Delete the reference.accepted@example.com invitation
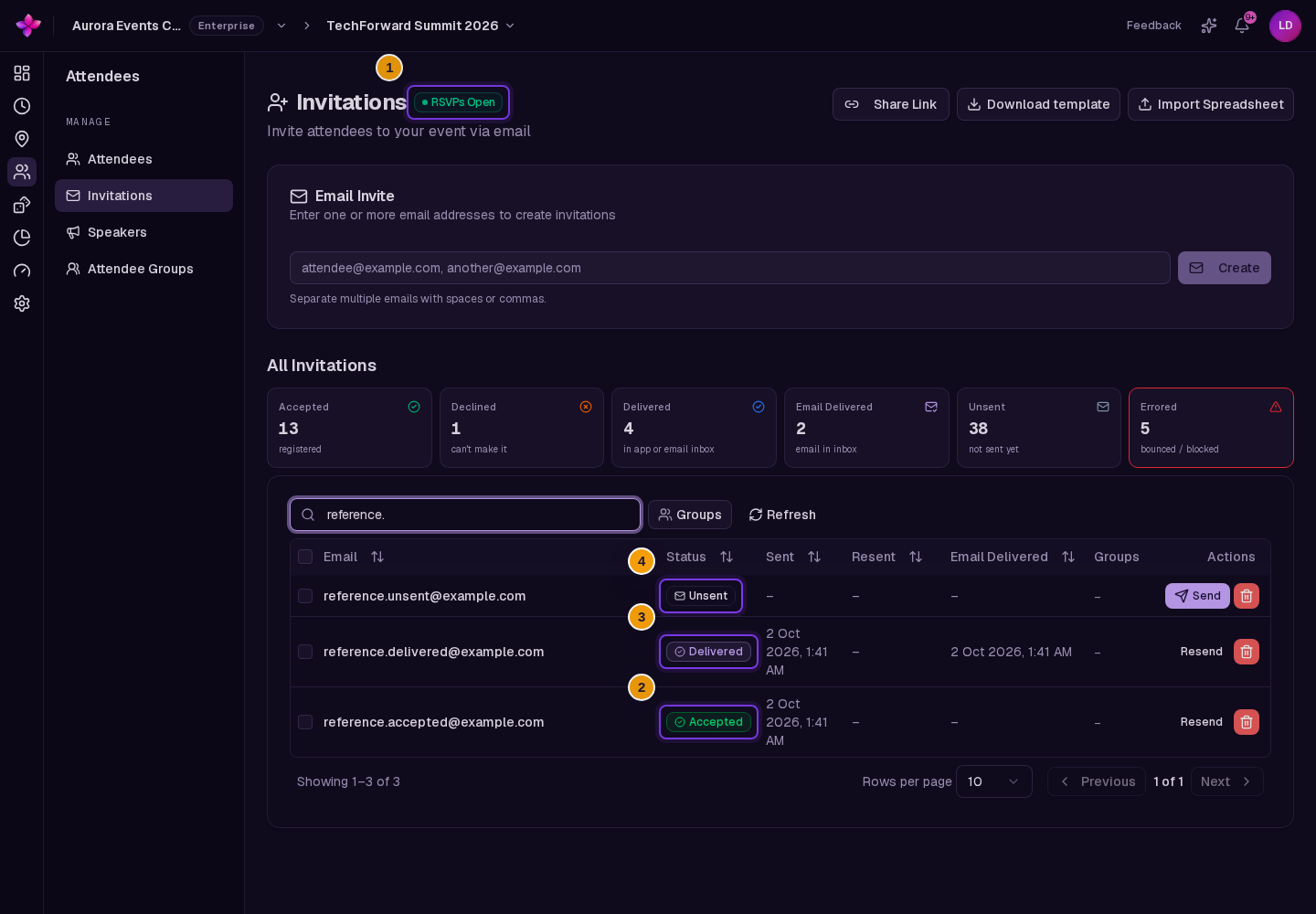Viewport: 1316px width, 914px height. coord(1247,722)
